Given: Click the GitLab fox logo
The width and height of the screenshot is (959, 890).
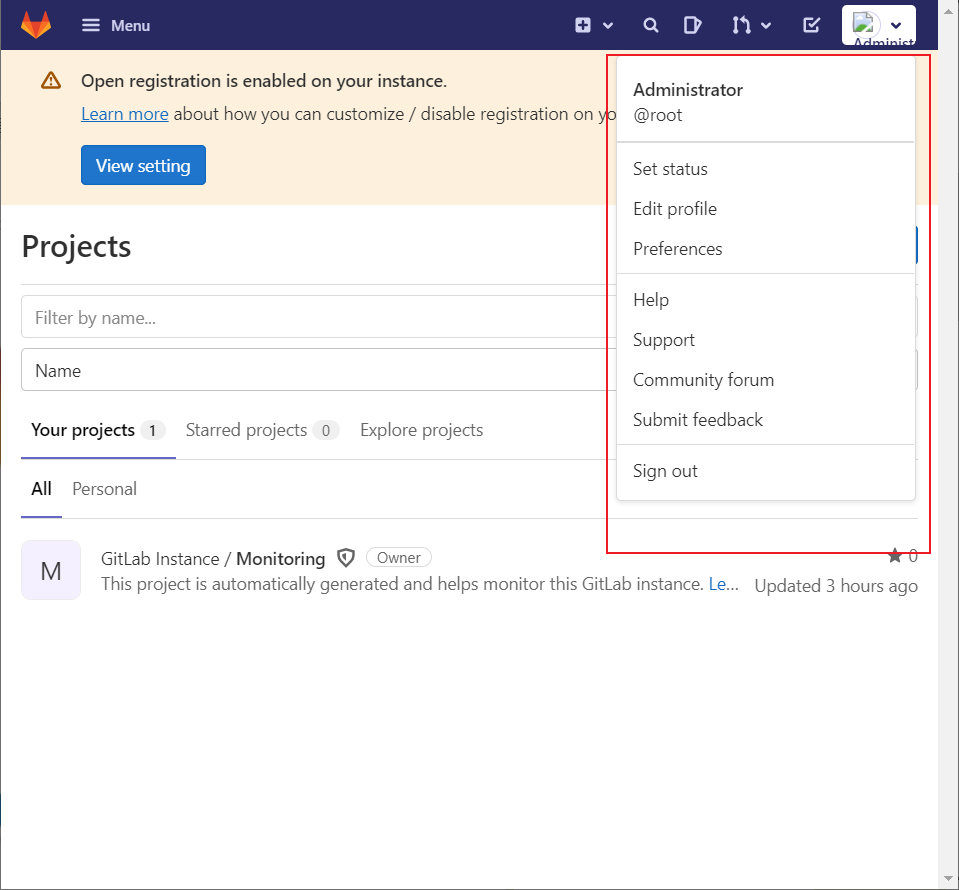Looking at the screenshot, I should coord(36,25).
